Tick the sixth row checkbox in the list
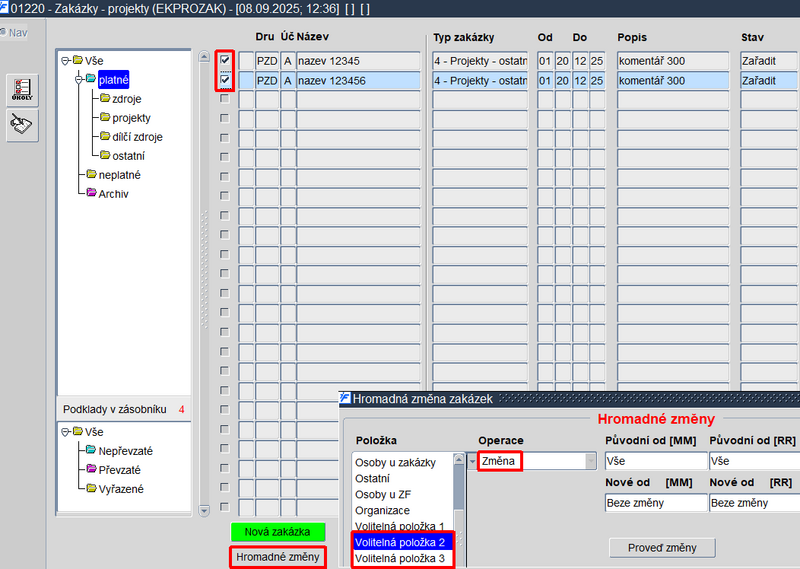The height and width of the screenshot is (569, 800). pyautogui.click(x=224, y=157)
